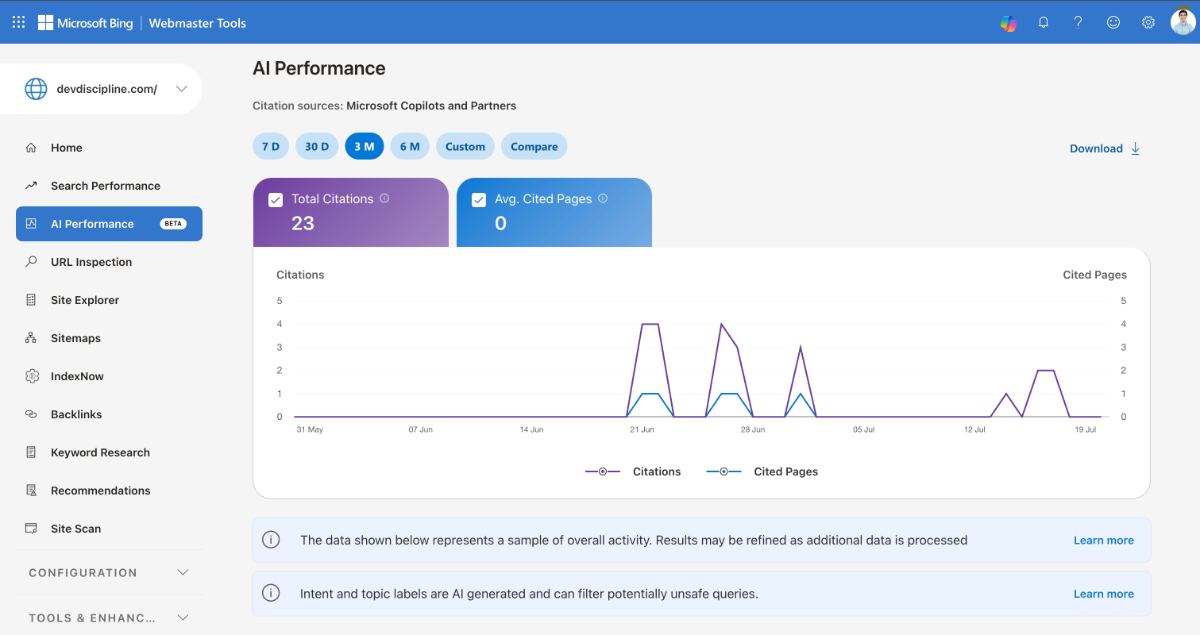Click the Avg. Cited Pages info icon
This screenshot has height=635, width=1200.
(x=602, y=198)
